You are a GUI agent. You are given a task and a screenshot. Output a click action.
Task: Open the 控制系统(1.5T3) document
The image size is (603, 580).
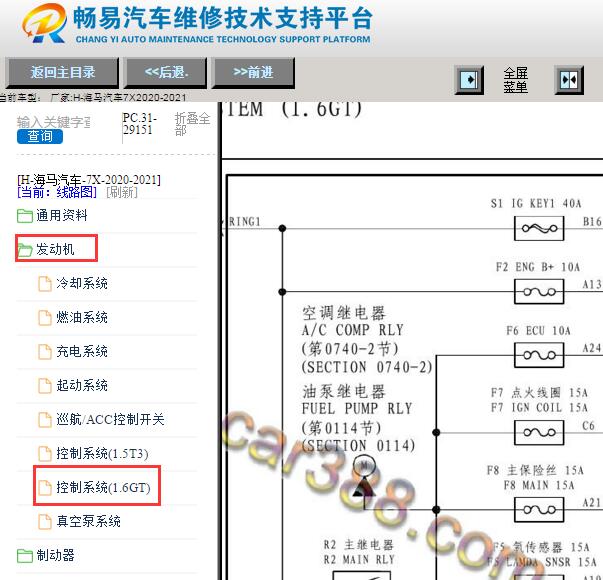click(x=102, y=453)
